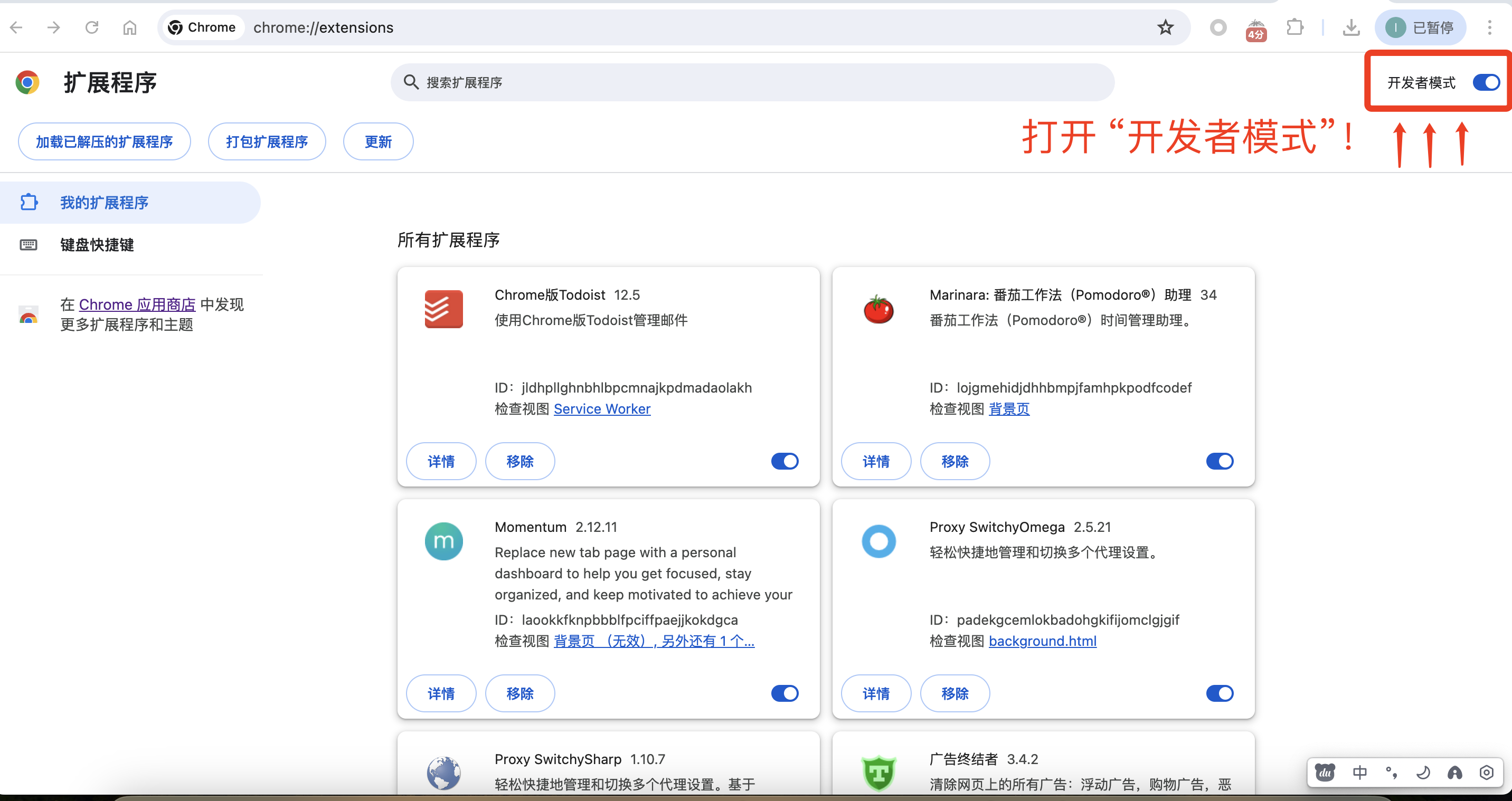This screenshot has height=801, width=1512.
Task: Open Momentum 背景页（无效）inspect link
Action: (654, 642)
